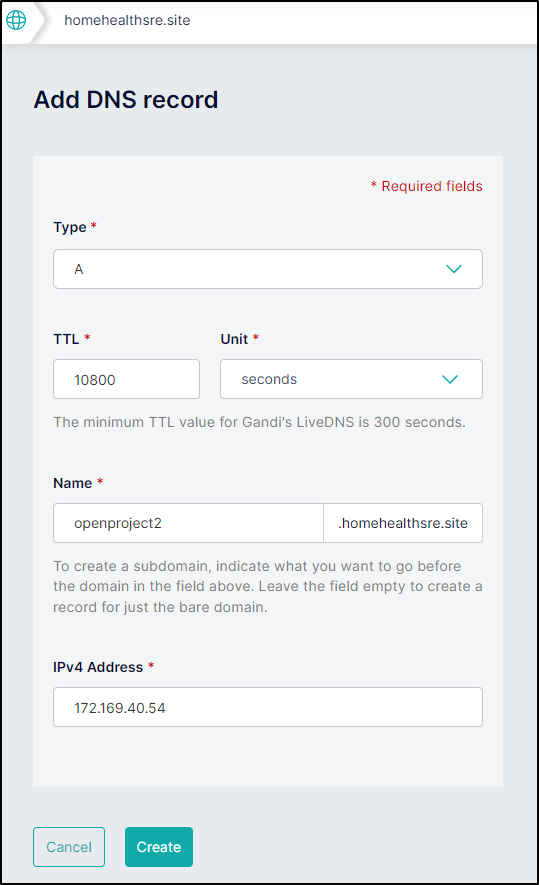Focus the IPv4 Address field 172.169.40.54
Viewport: 539px width, 885px height.
coord(268,707)
